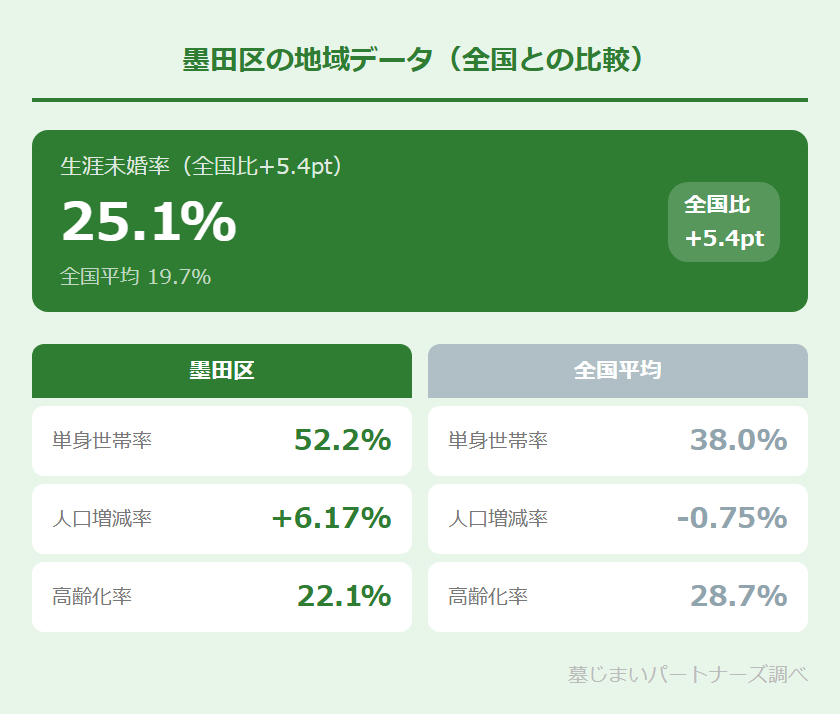Select the 22.1% aging rate value
The height and width of the screenshot is (714, 840).
343,596
